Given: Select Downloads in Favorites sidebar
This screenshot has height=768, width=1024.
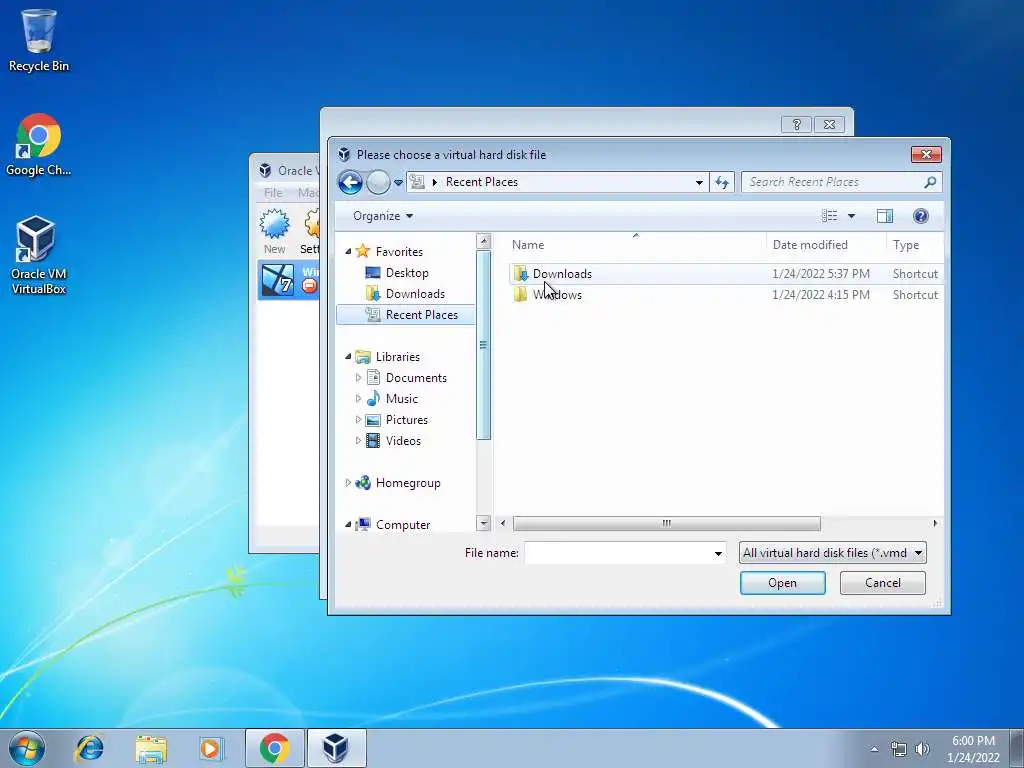Looking at the screenshot, I should tap(415, 294).
